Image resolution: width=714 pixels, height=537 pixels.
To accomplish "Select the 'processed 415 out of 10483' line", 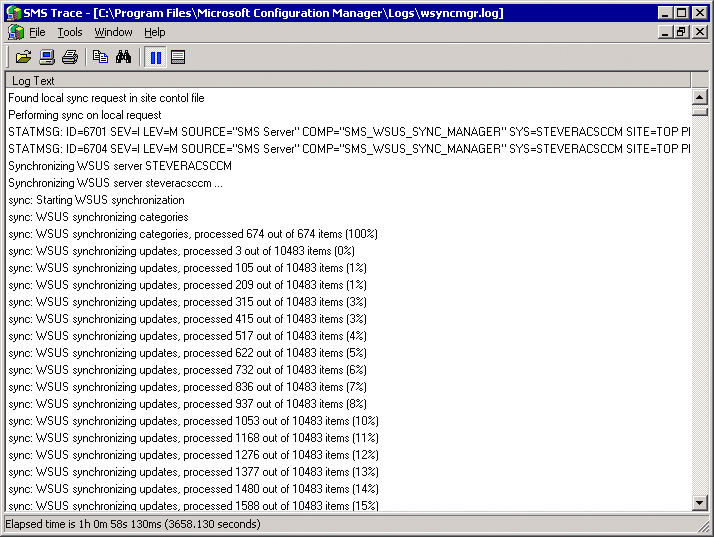I will pos(348,319).
